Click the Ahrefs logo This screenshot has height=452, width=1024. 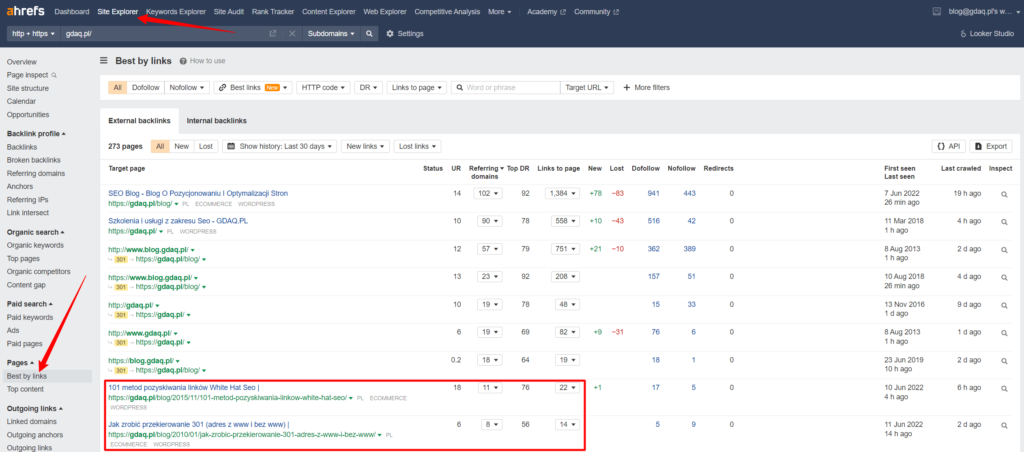24,11
